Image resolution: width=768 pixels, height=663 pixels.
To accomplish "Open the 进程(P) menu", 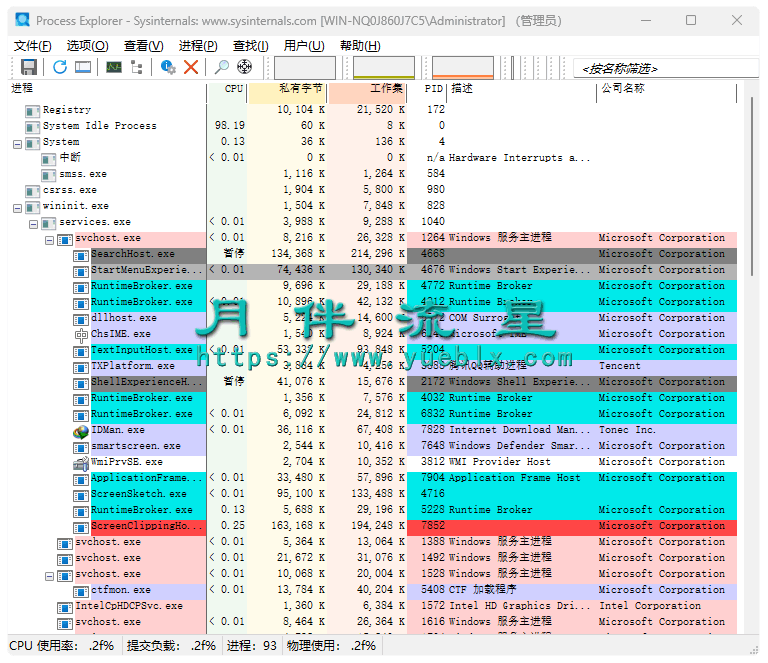I will tap(198, 46).
